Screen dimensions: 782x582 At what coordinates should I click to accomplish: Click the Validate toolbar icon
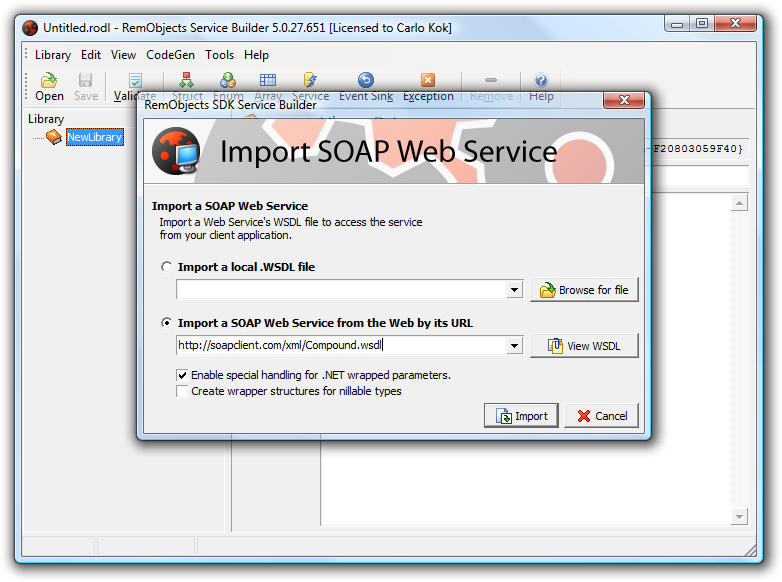(135, 86)
